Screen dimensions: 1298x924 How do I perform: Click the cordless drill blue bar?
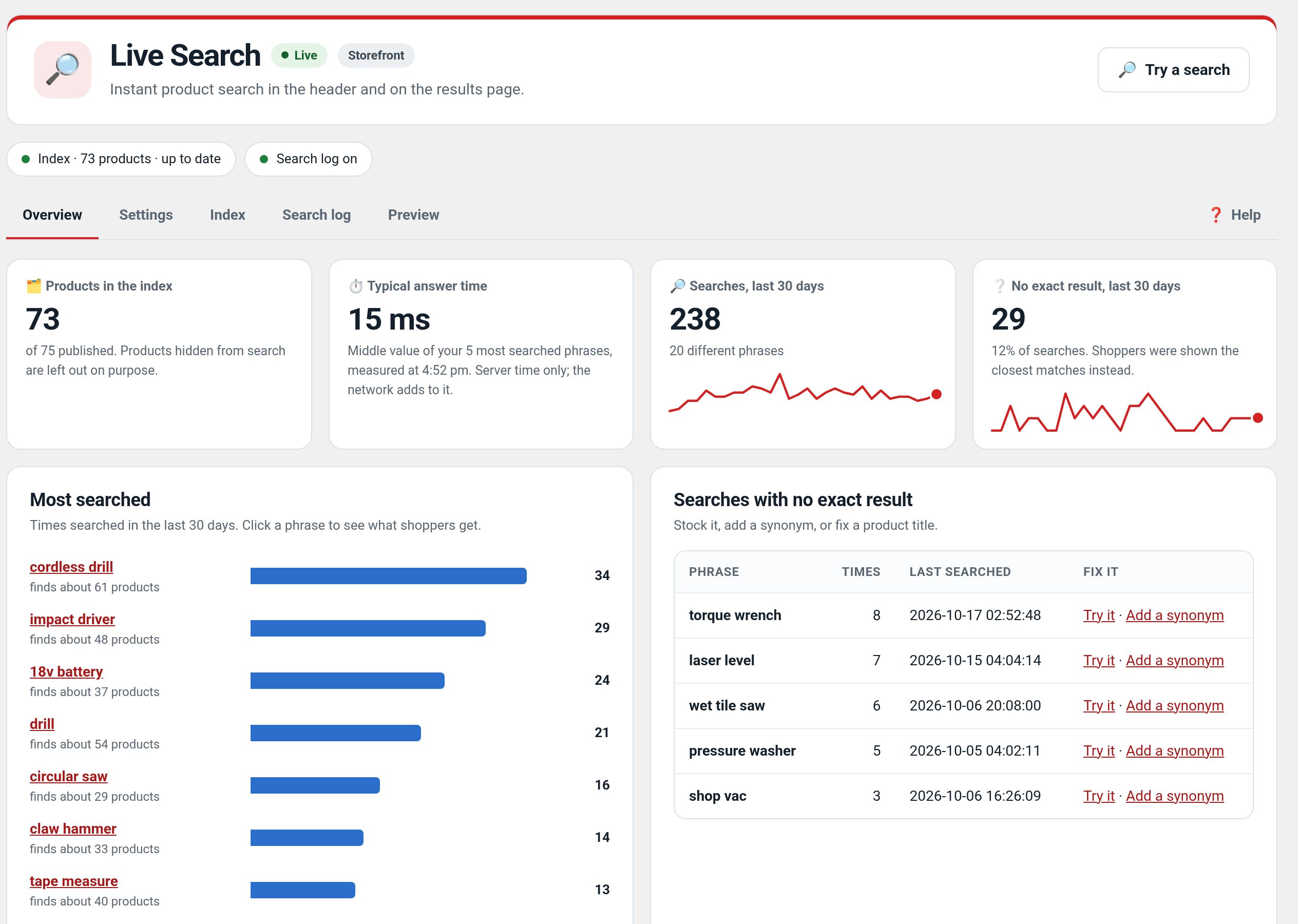[x=389, y=576]
